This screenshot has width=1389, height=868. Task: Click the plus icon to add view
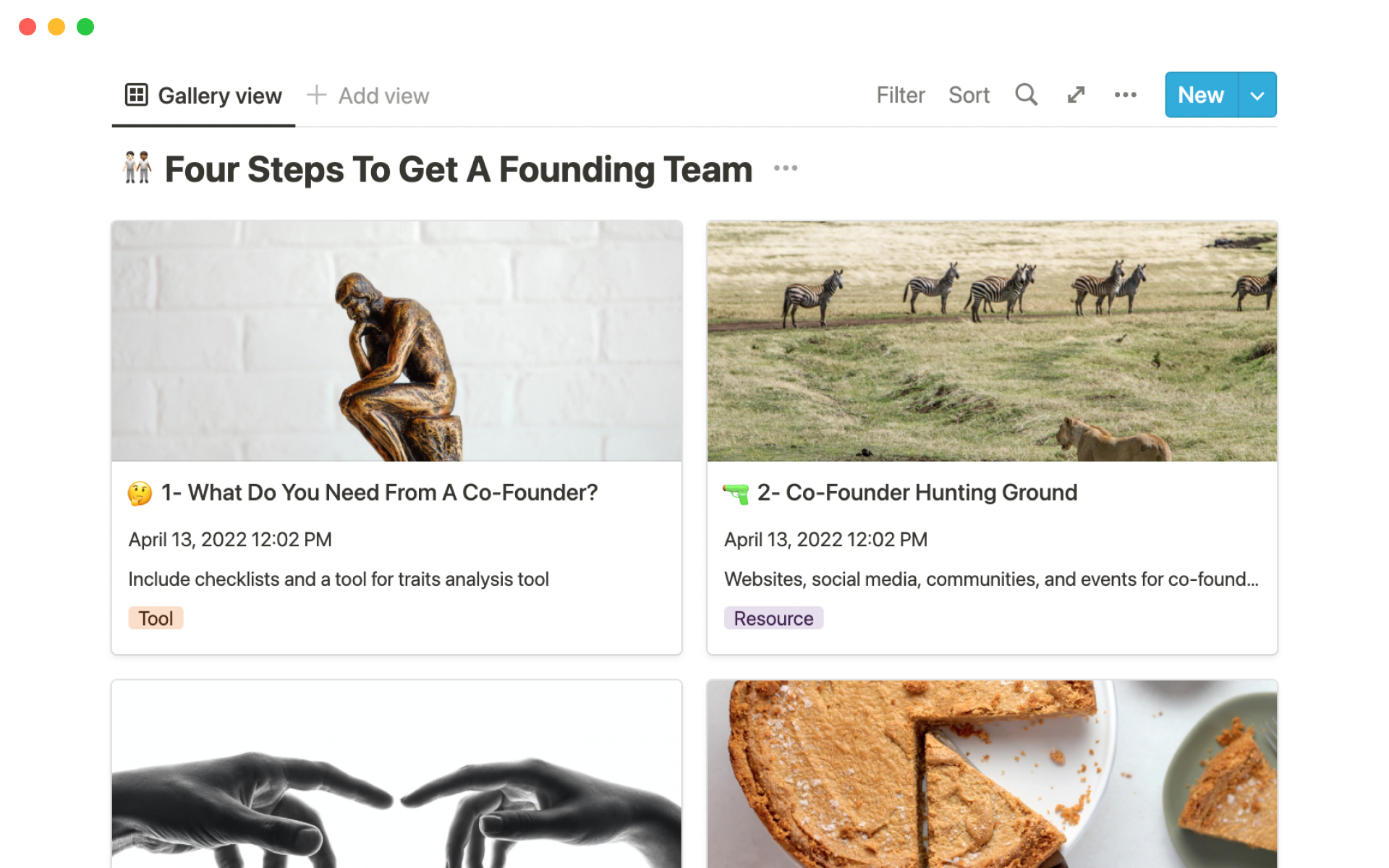click(316, 95)
